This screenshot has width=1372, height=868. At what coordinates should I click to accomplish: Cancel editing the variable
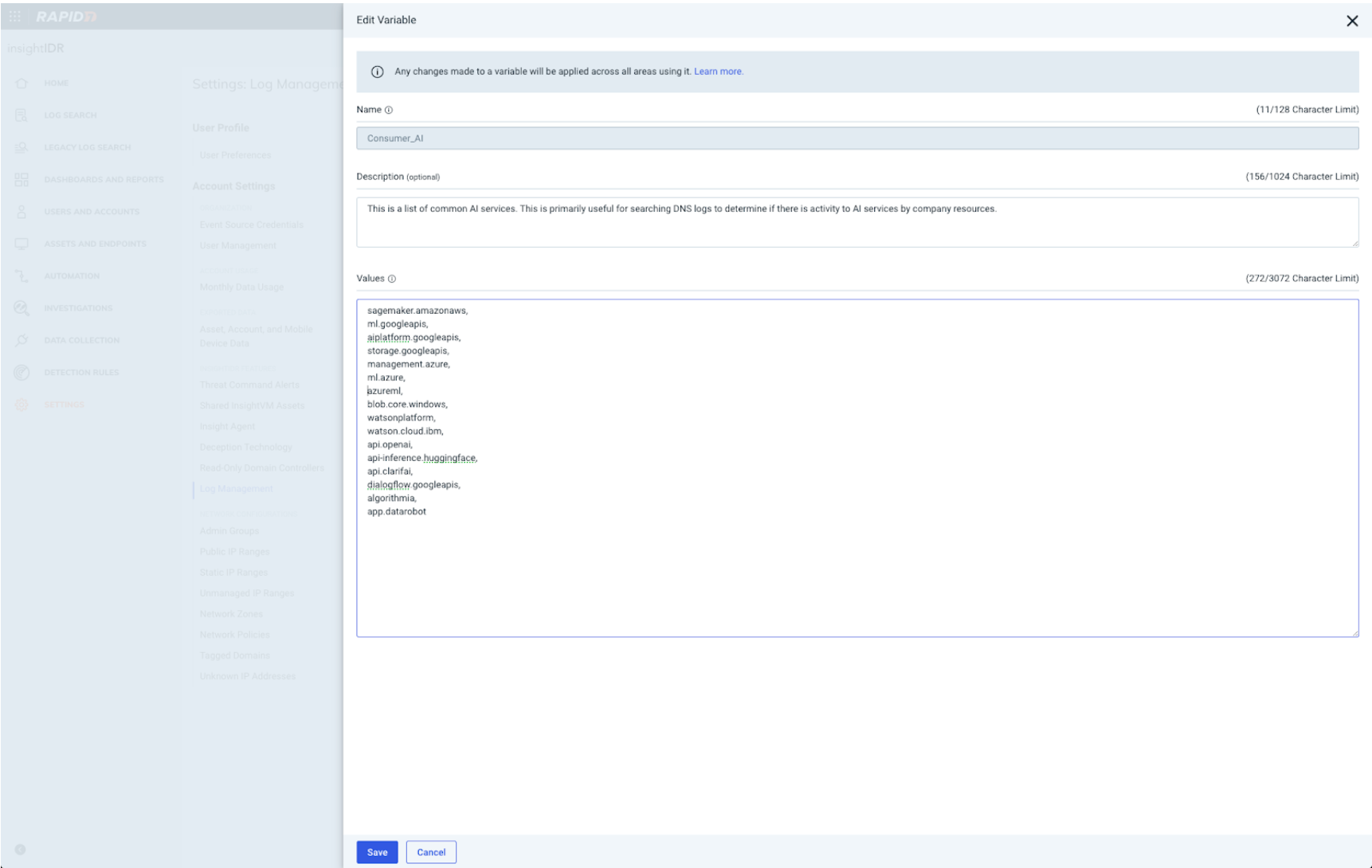pos(431,852)
